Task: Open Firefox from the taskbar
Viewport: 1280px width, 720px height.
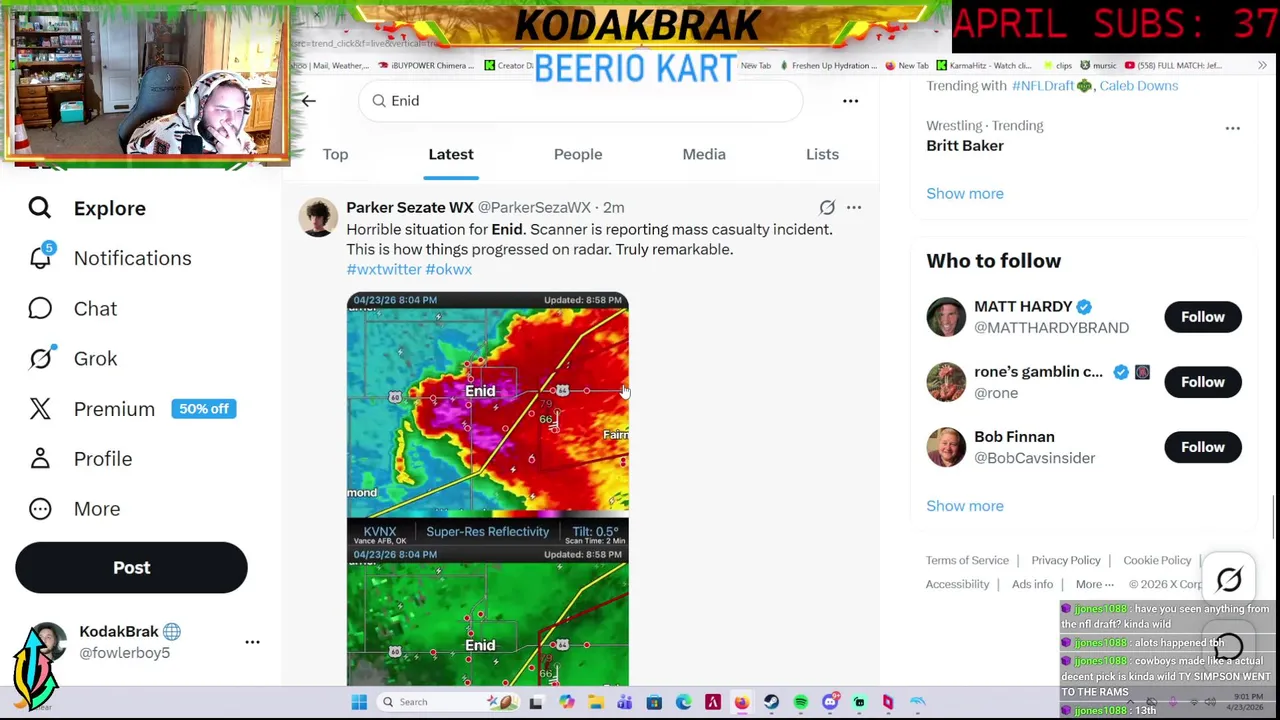Action: click(742, 702)
